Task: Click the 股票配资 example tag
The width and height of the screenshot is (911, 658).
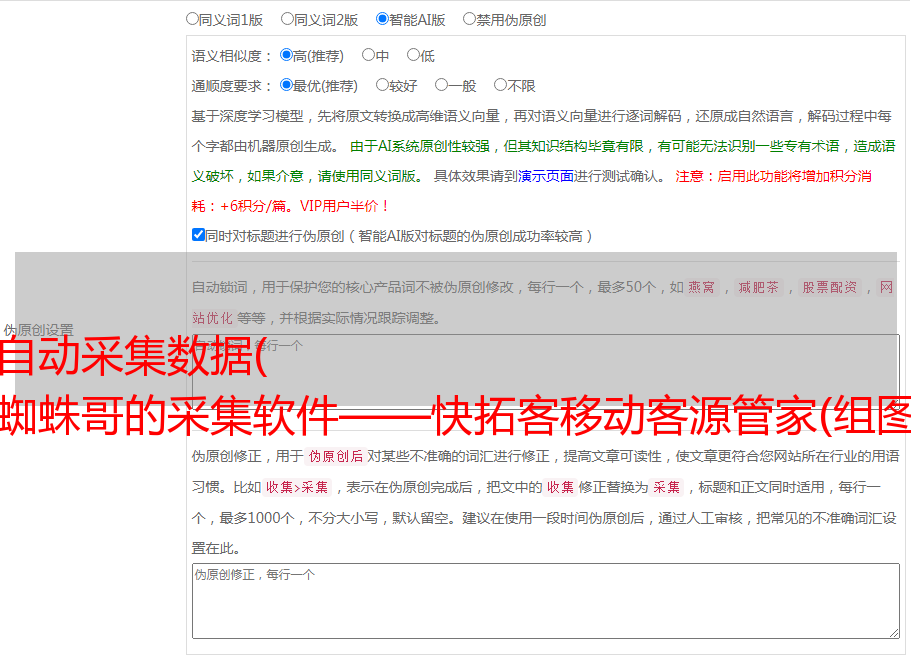Action: coord(830,287)
